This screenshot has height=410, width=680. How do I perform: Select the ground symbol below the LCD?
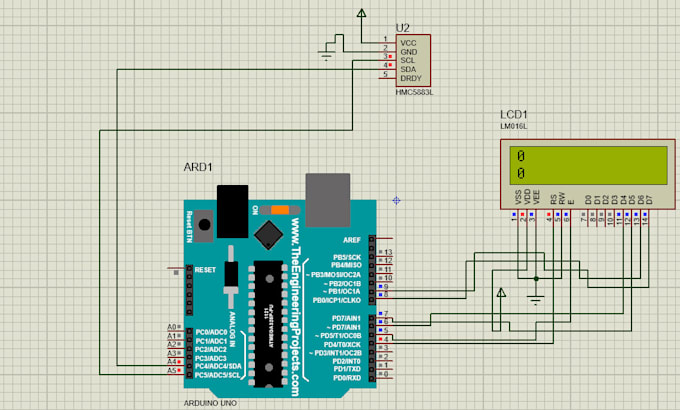point(536,299)
